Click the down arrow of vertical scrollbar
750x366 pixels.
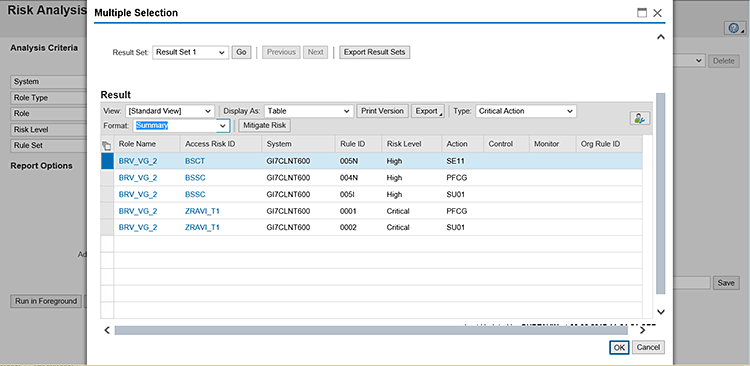pos(661,311)
